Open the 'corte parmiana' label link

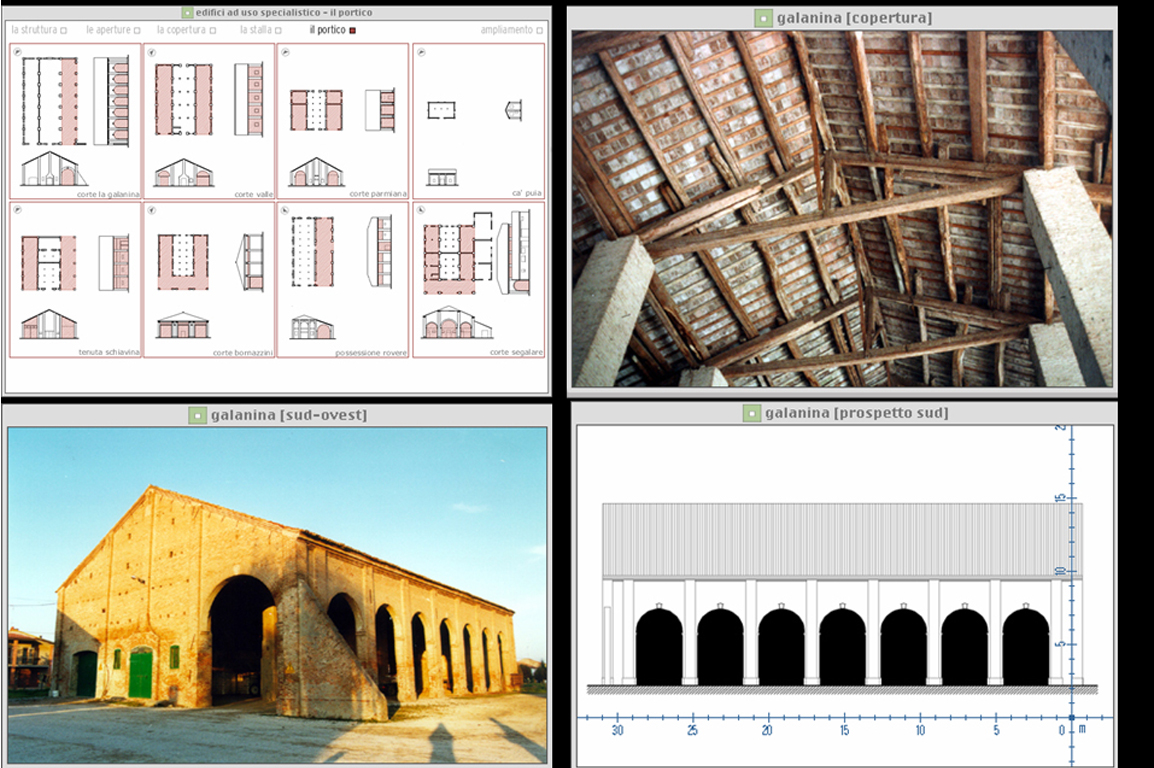click(374, 194)
